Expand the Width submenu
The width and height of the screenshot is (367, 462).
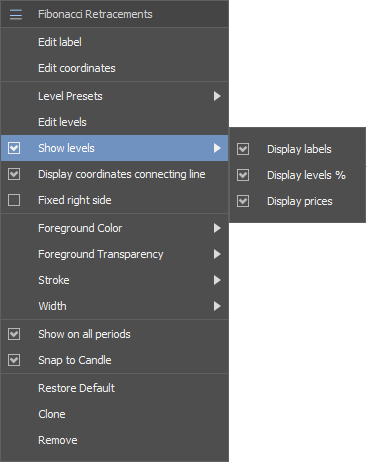(115, 306)
